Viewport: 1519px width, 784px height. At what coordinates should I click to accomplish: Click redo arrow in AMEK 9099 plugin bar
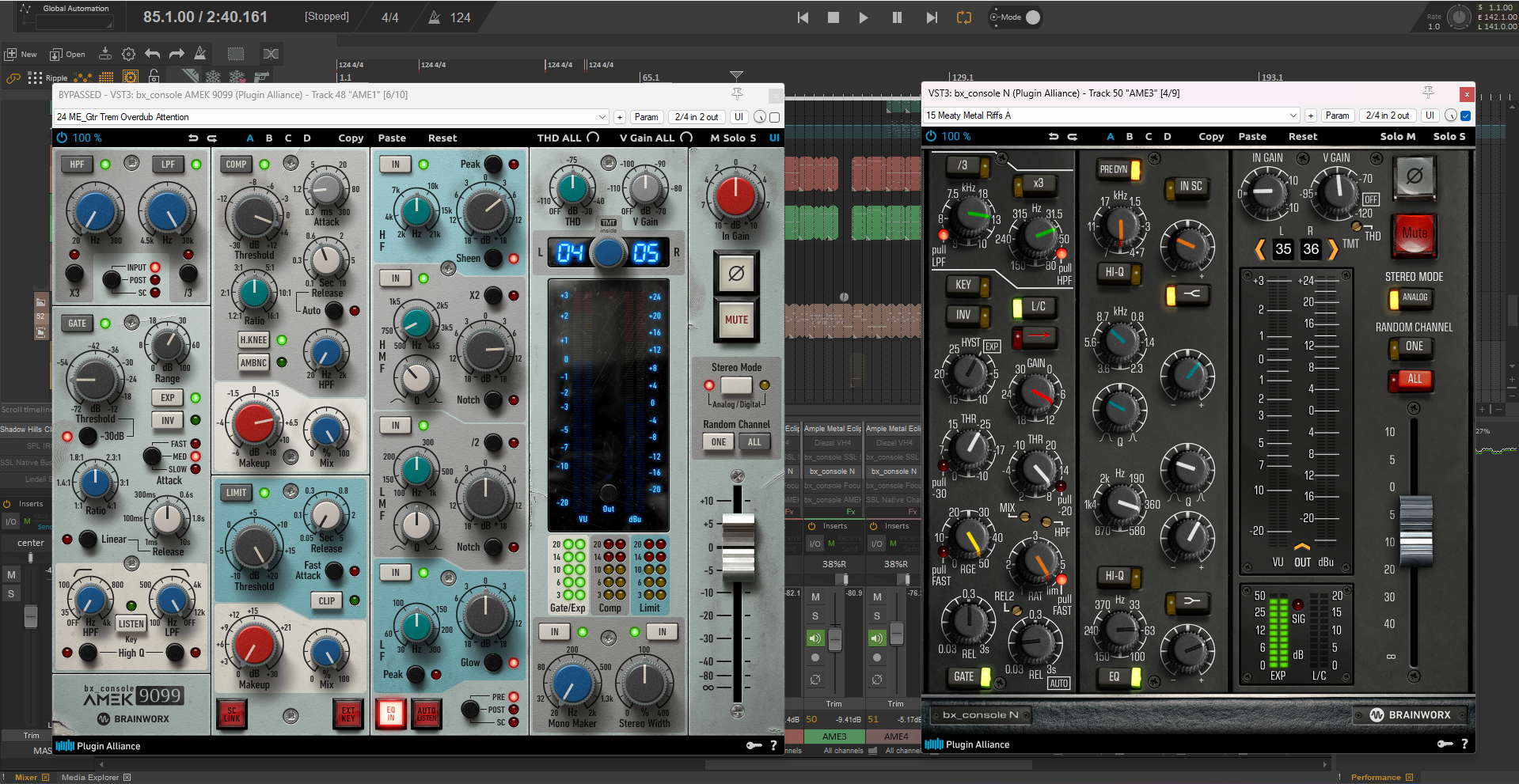pos(212,138)
